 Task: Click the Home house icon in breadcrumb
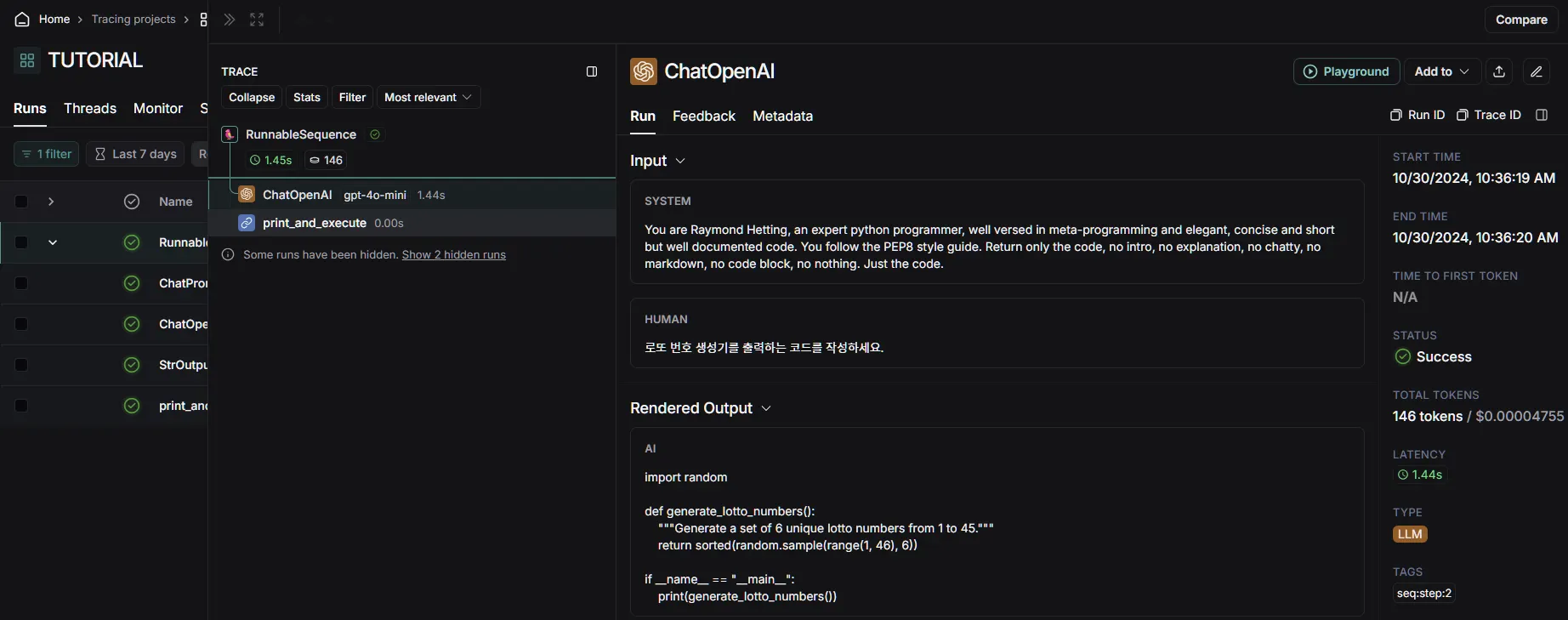22,20
